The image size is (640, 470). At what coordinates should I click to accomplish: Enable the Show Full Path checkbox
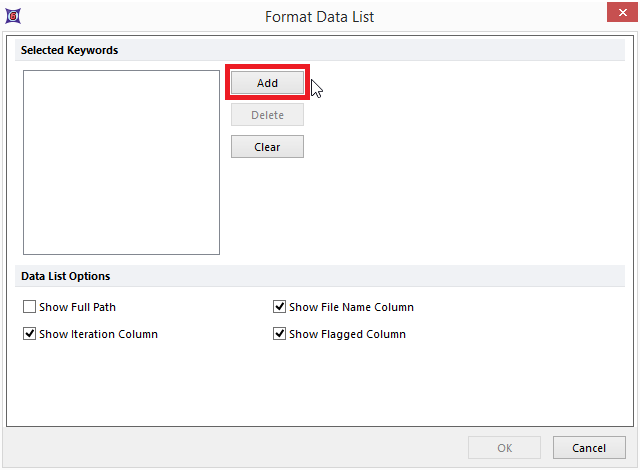click(x=30, y=307)
